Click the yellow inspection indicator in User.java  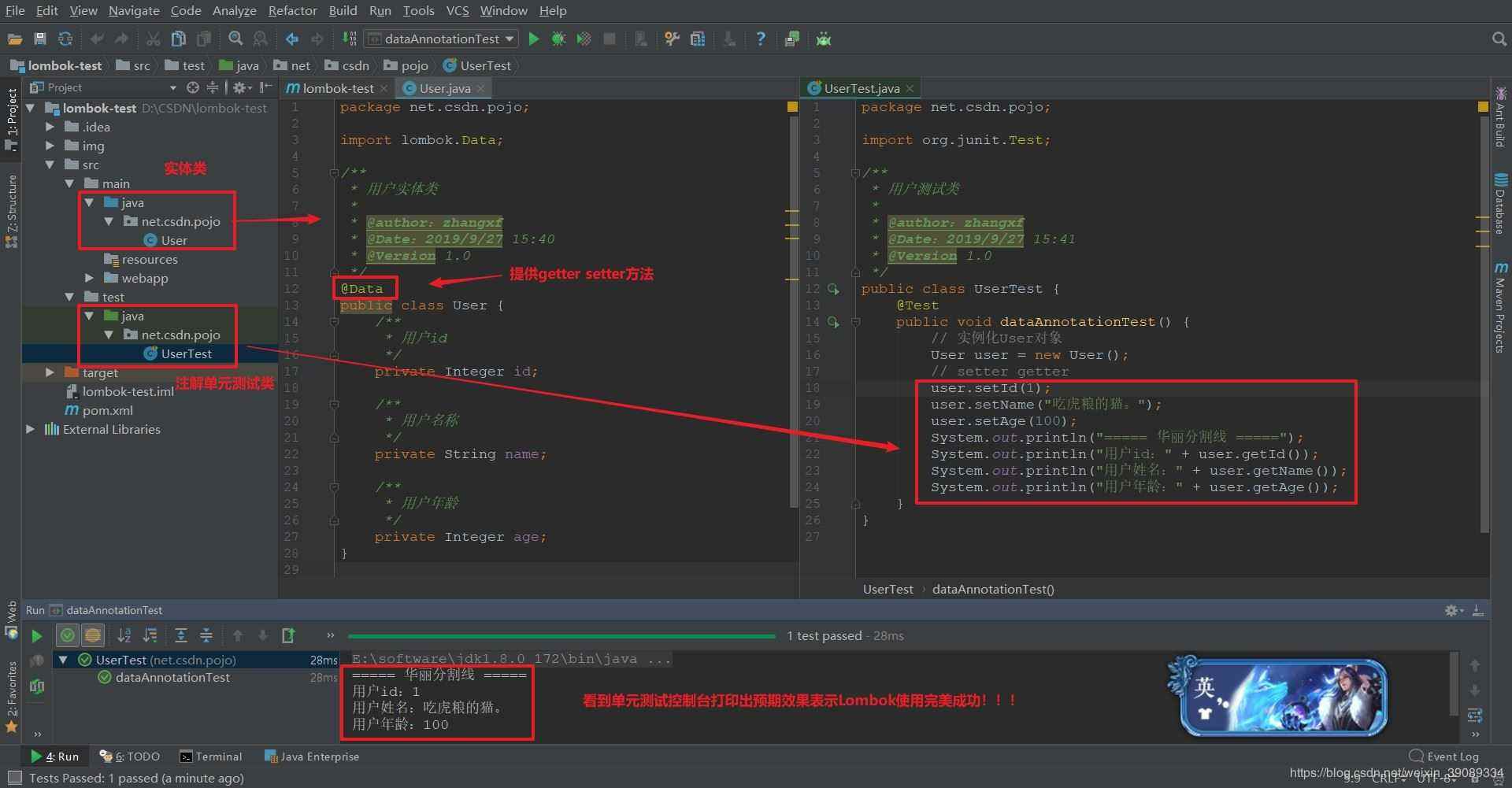[792, 106]
